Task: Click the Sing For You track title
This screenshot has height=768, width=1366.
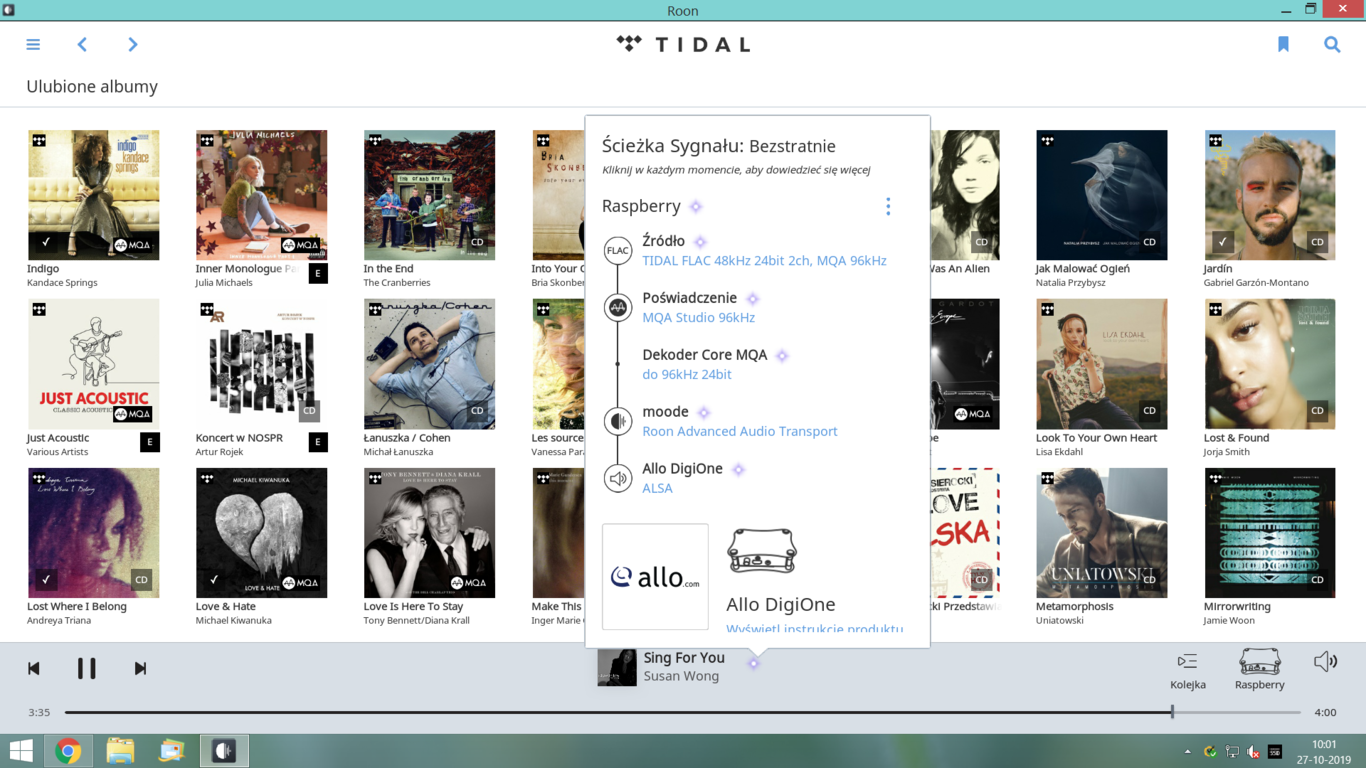Action: click(x=684, y=658)
